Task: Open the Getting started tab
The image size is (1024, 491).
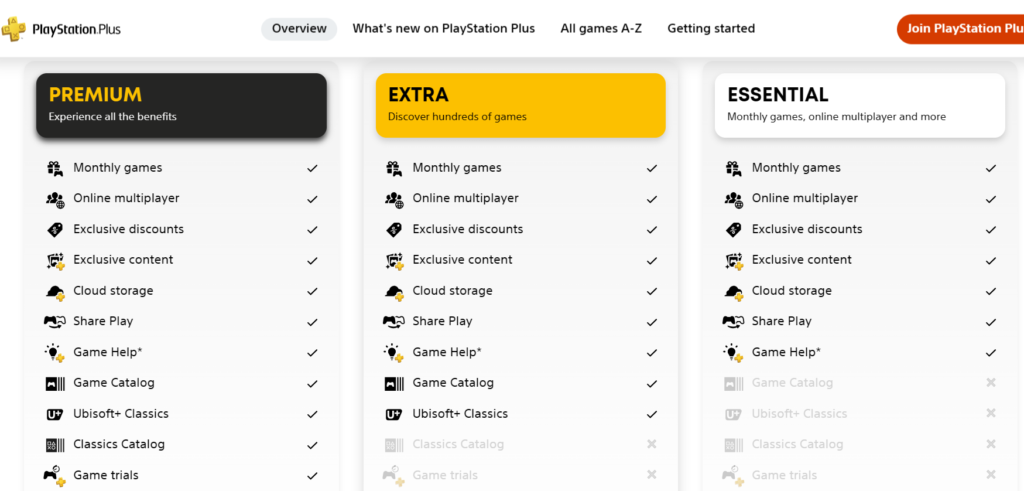Action: point(711,29)
